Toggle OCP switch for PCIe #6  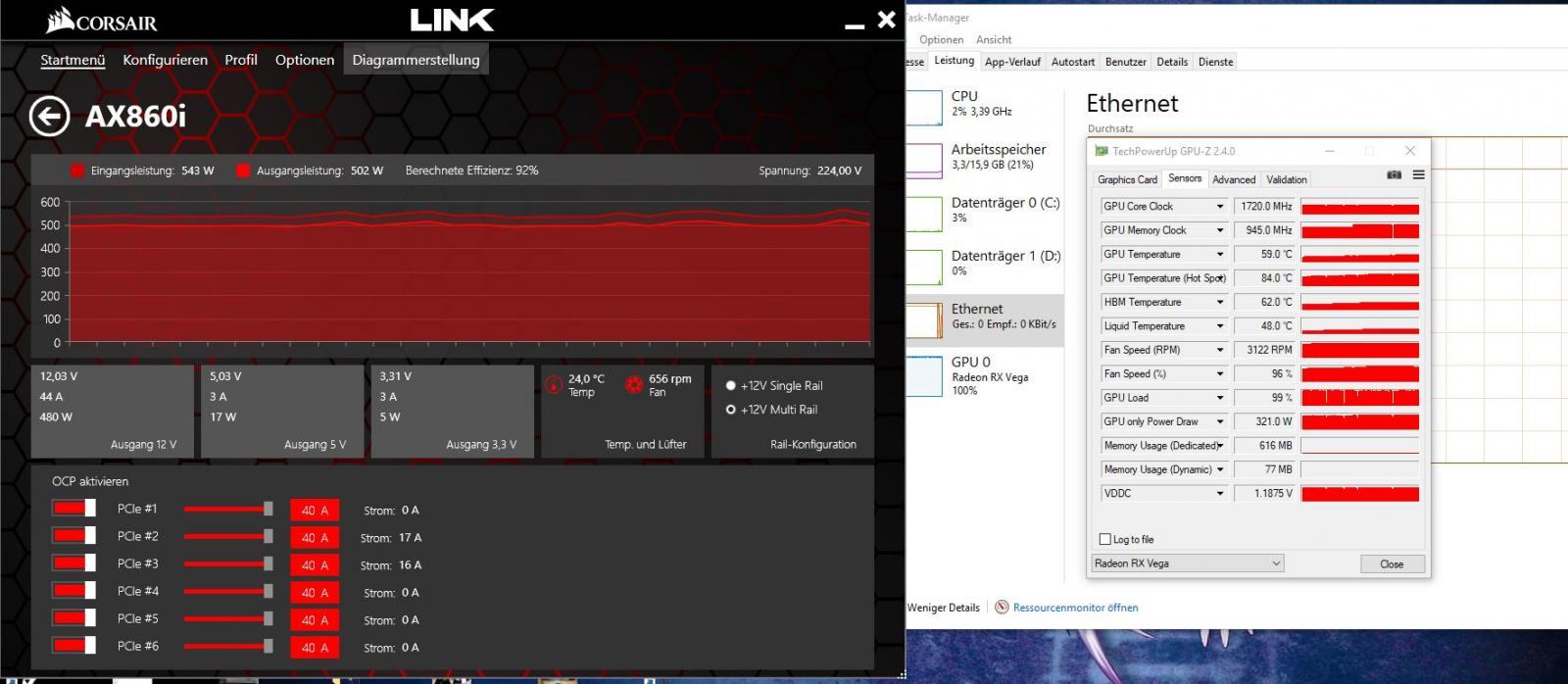(x=74, y=645)
